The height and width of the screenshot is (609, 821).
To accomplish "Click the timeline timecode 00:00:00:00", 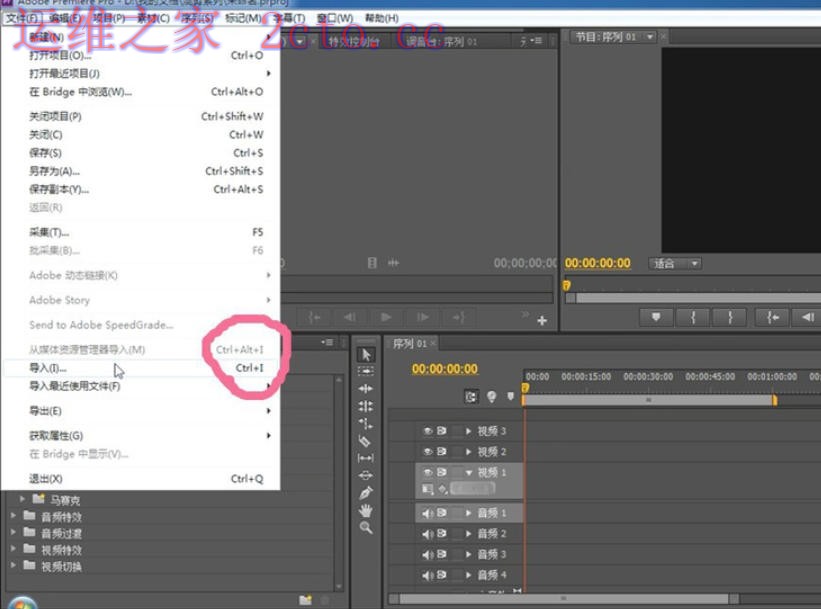I will point(445,369).
